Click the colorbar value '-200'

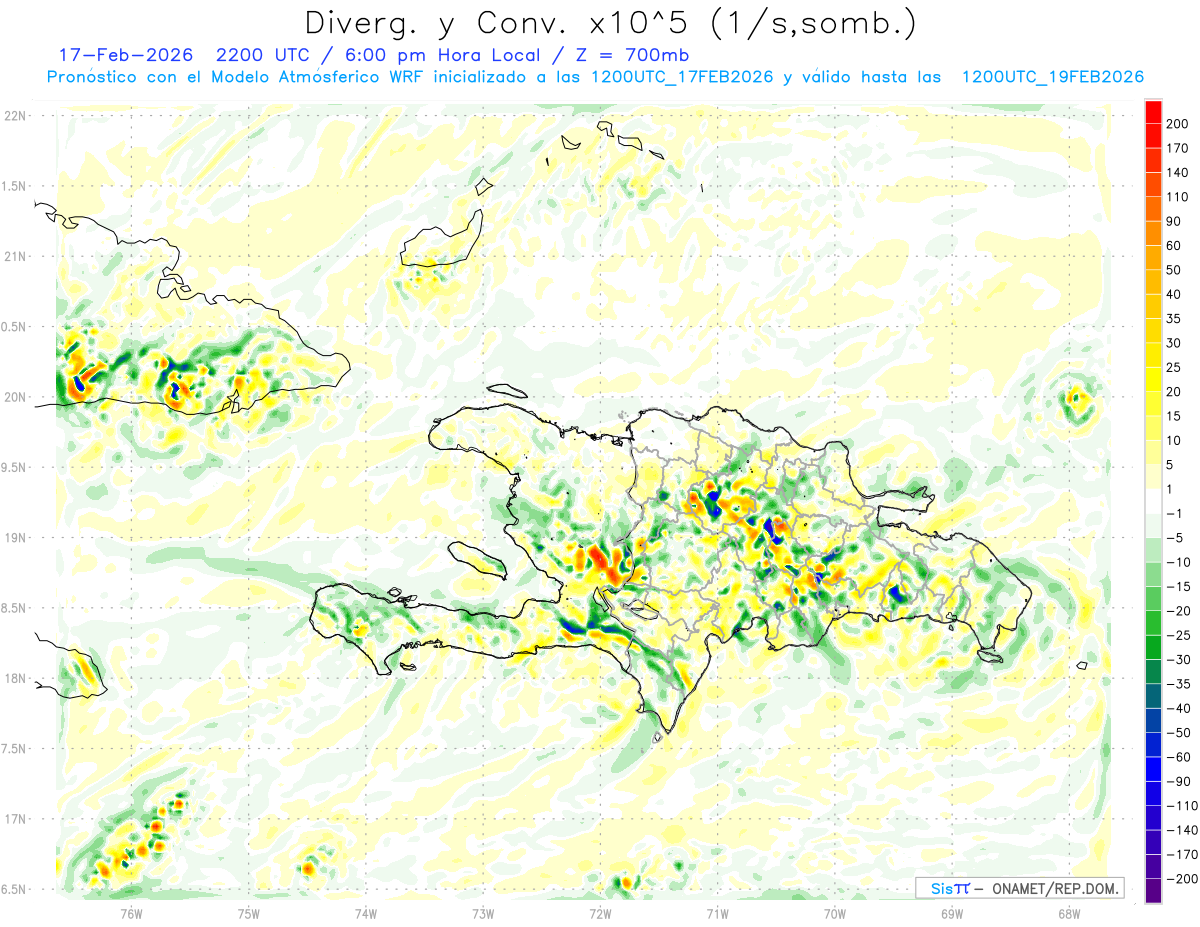coord(1183,880)
